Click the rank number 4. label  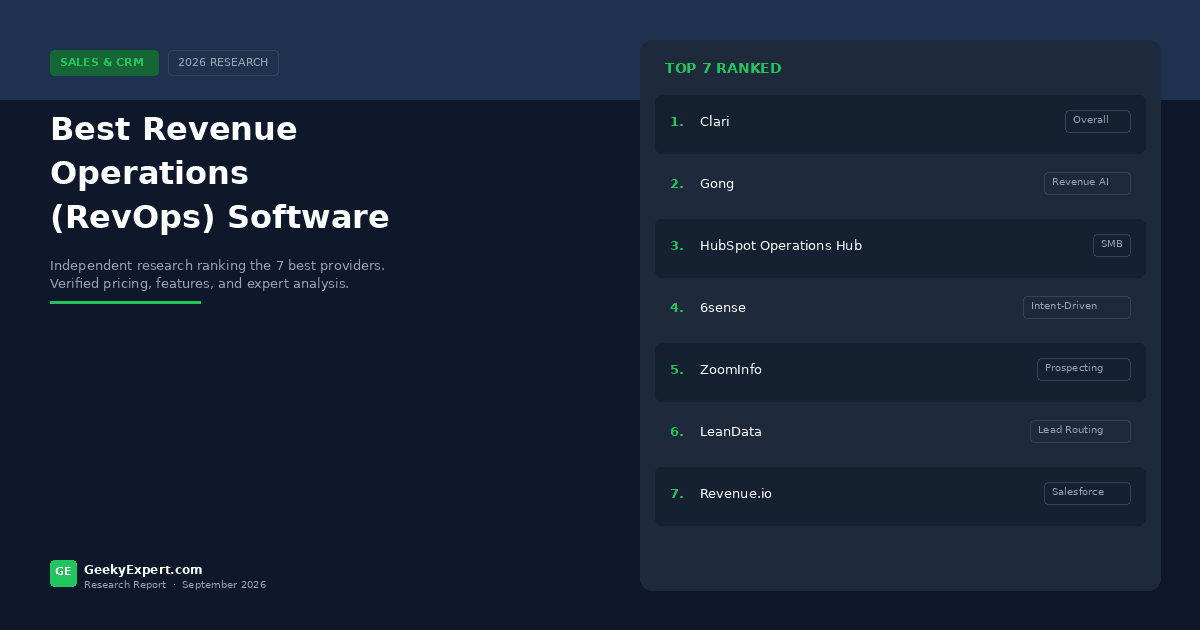(677, 308)
